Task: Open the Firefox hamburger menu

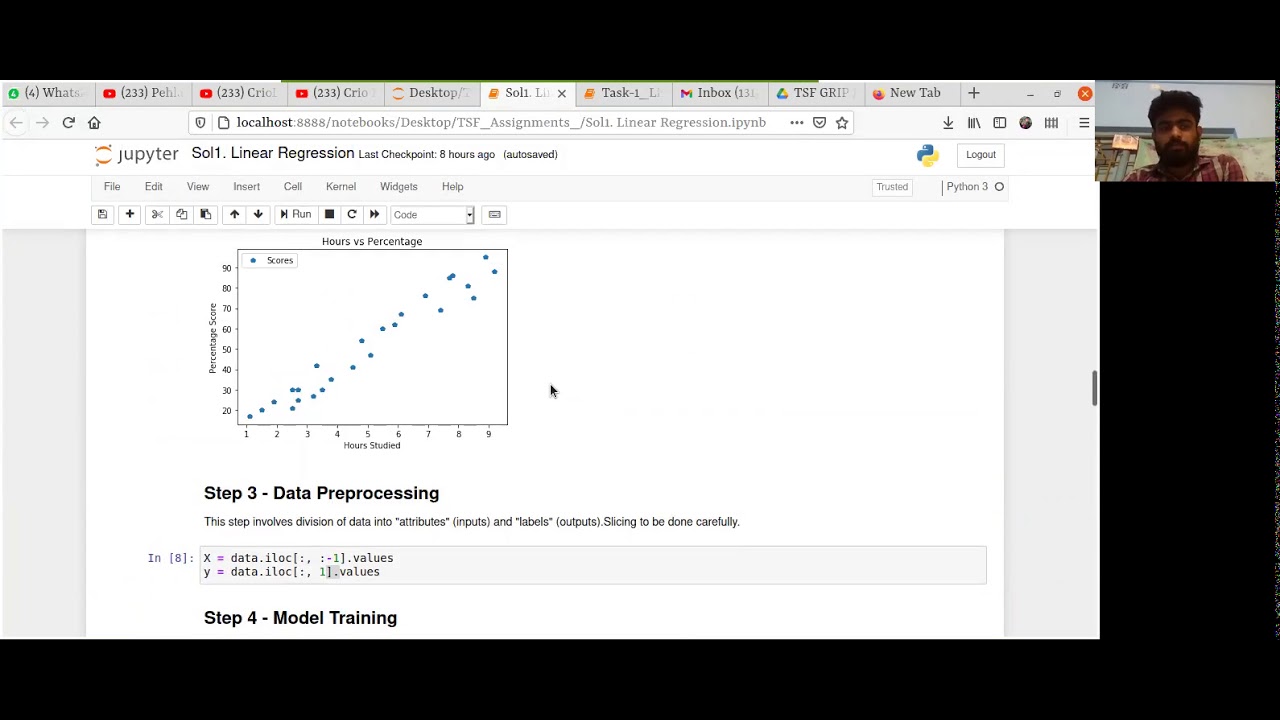Action: point(1084,122)
